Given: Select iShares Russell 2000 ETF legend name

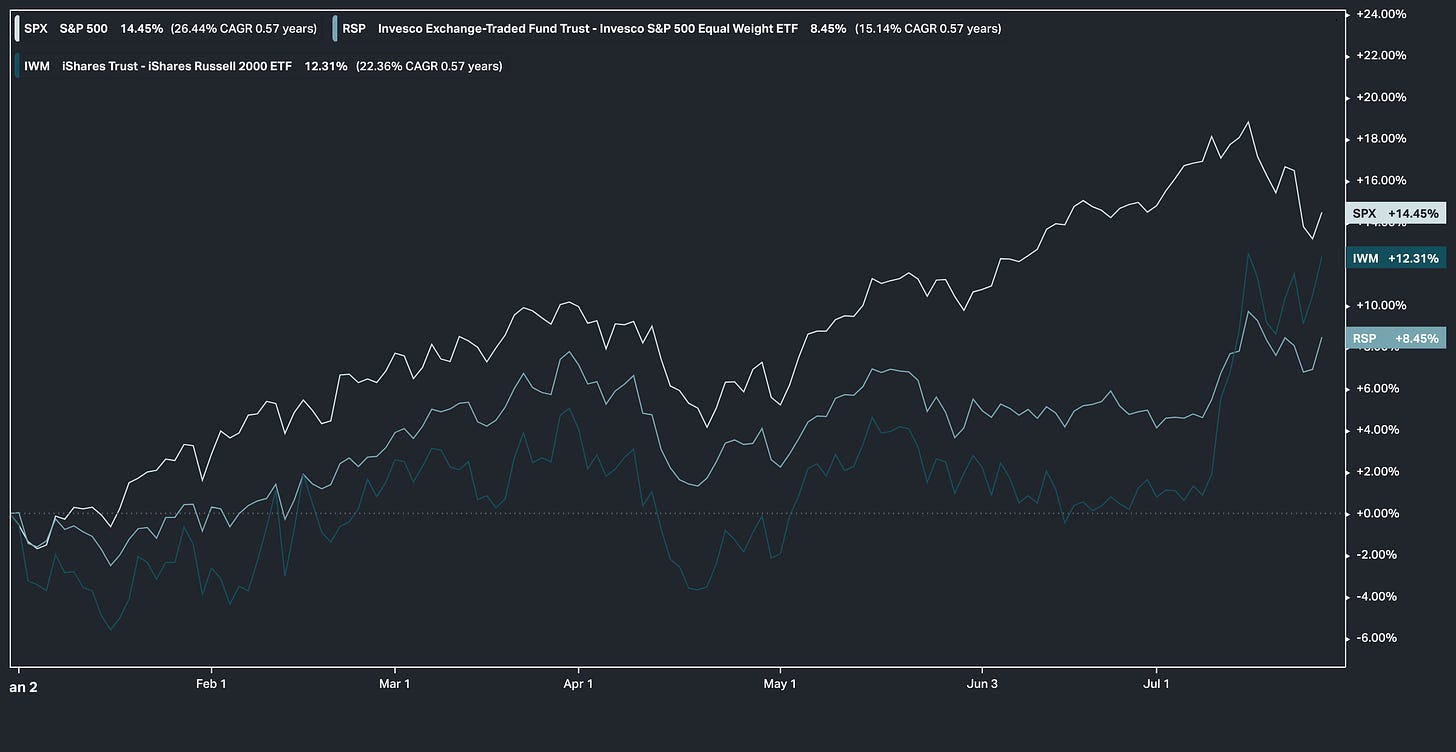Looking at the screenshot, I should pos(177,66).
